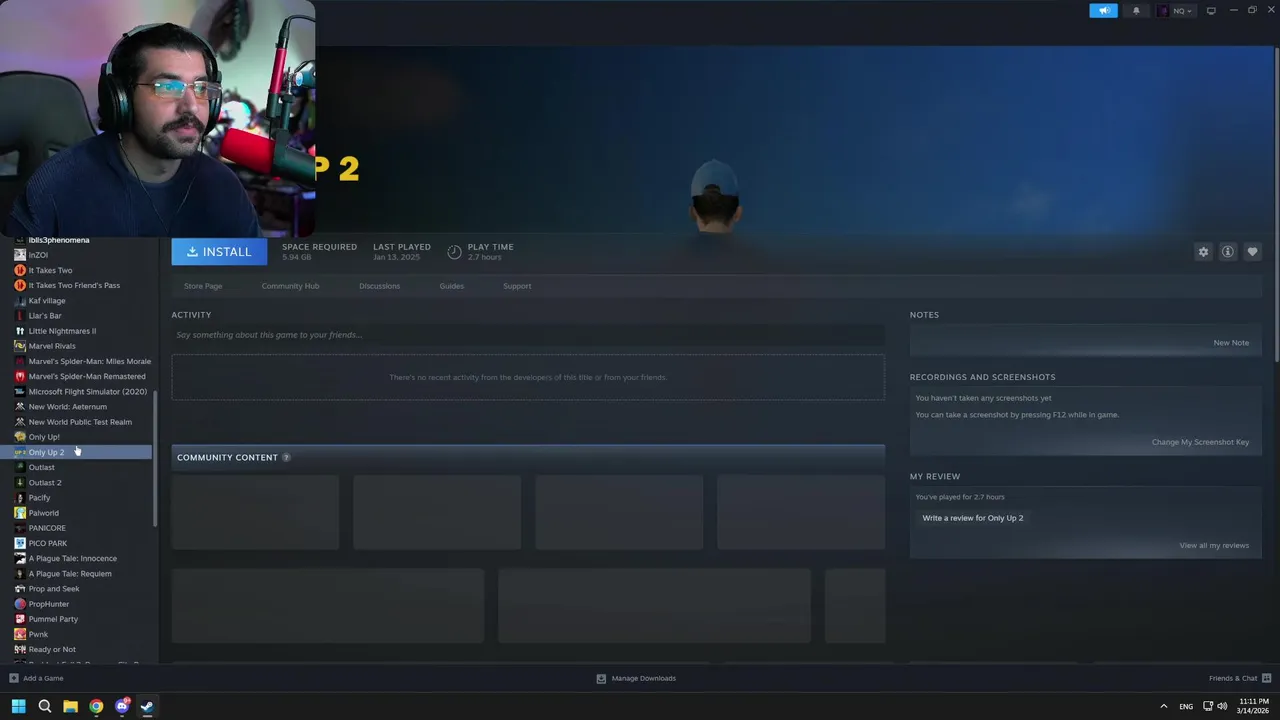
Task: Open Manage Downloads
Action: pyautogui.click(x=636, y=678)
